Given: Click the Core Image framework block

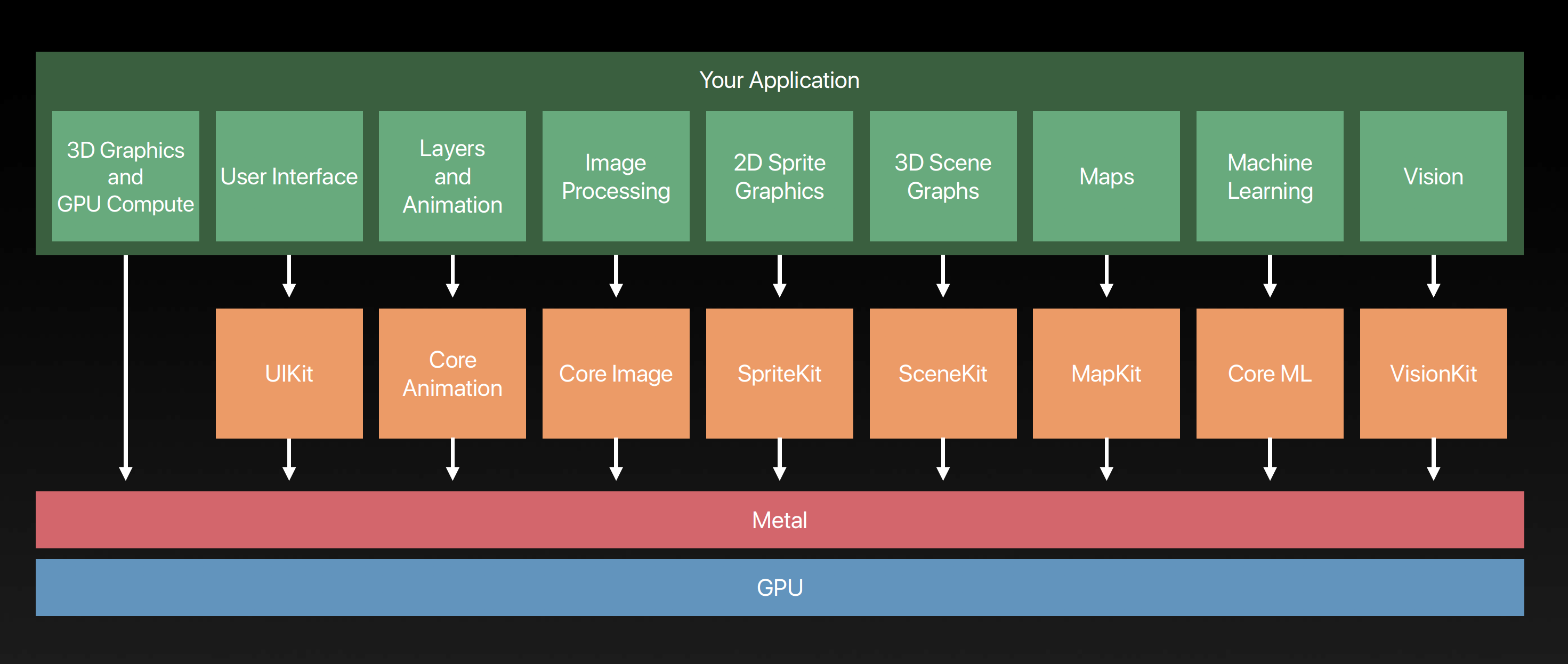Looking at the screenshot, I should [616, 373].
